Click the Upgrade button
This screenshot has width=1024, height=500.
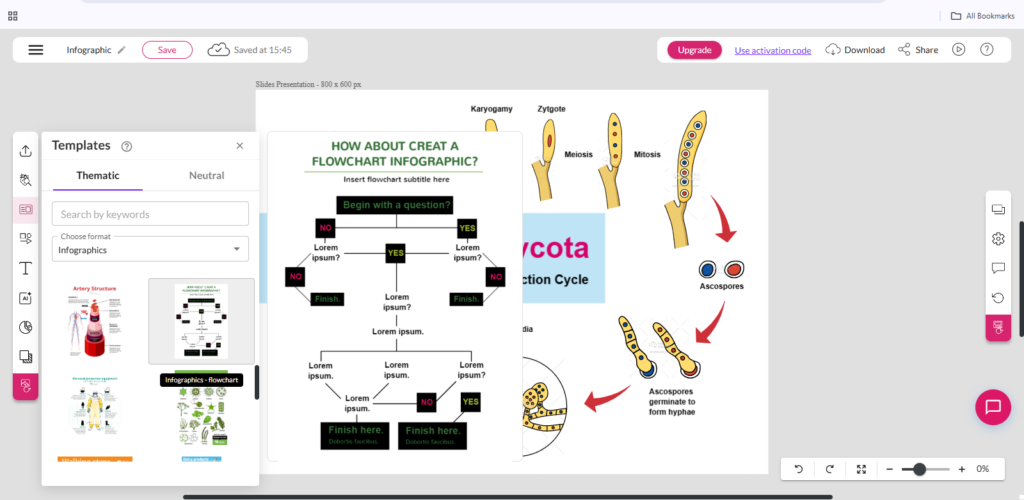694,50
